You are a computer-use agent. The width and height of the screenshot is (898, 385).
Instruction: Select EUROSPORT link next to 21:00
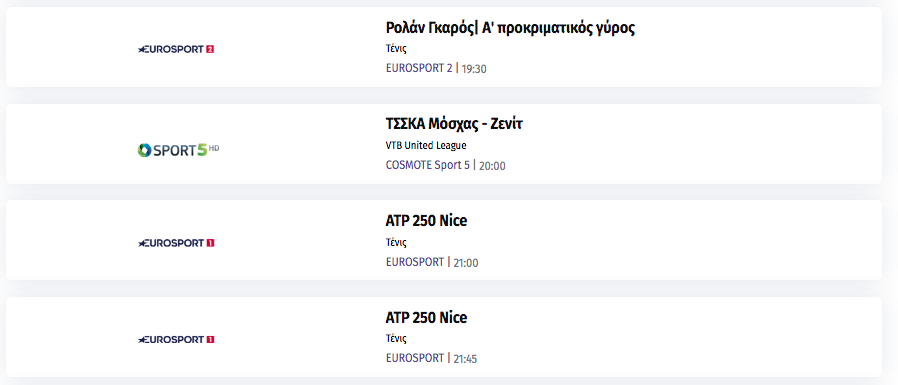pyautogui.click(x=415, y=262)
